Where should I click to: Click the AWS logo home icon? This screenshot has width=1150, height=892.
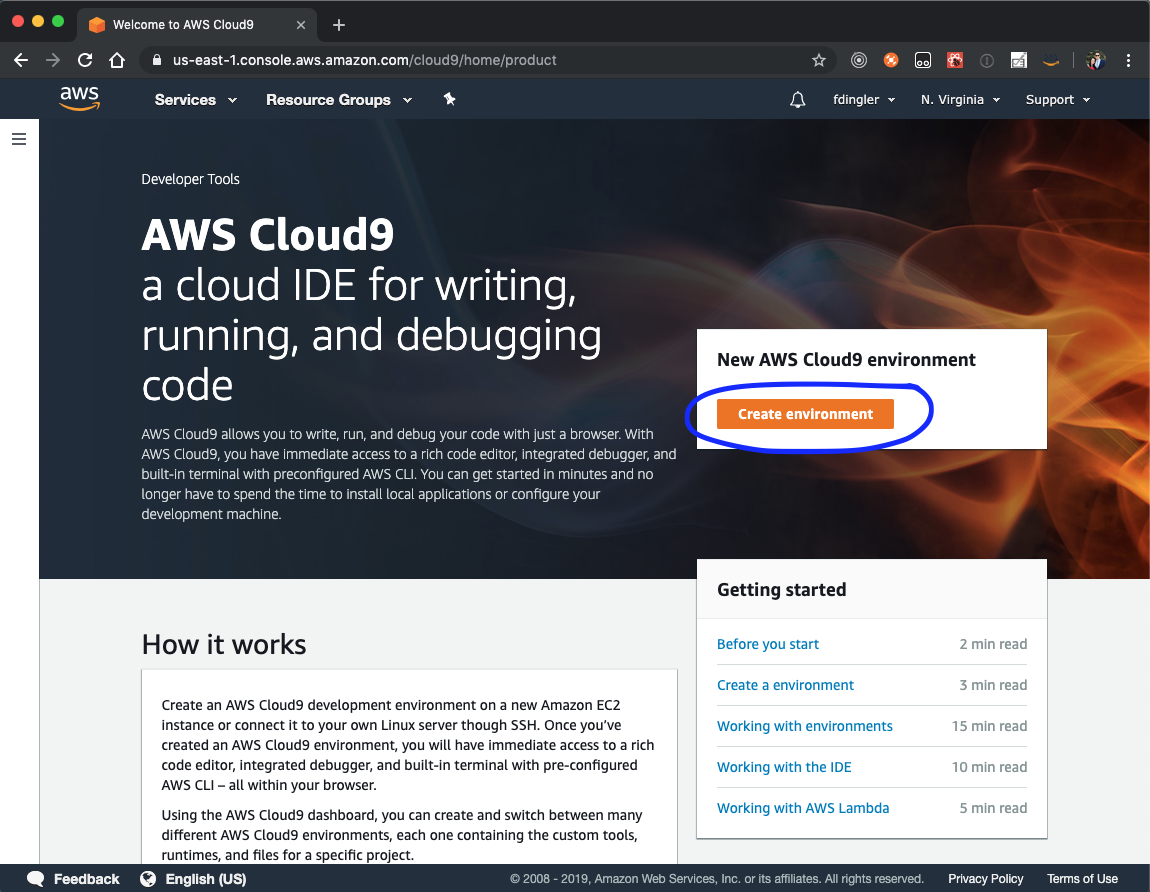79,98
